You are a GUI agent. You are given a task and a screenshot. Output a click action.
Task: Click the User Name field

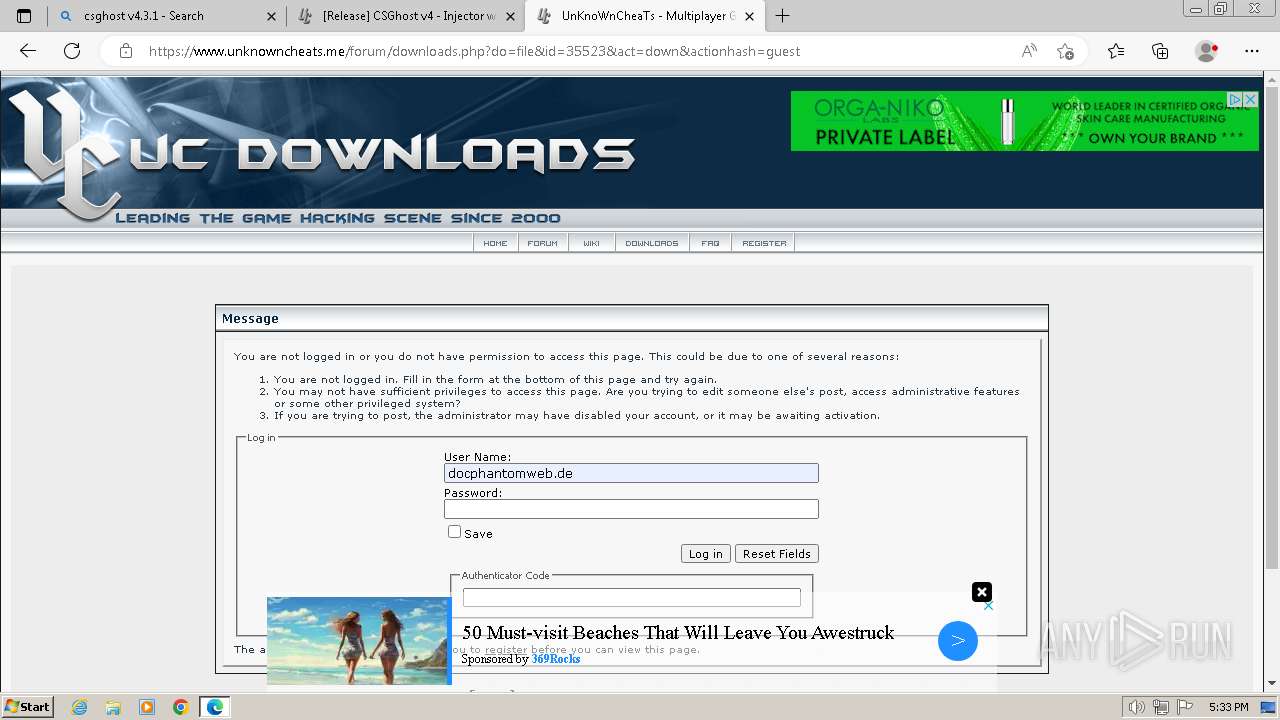[631, 473]
